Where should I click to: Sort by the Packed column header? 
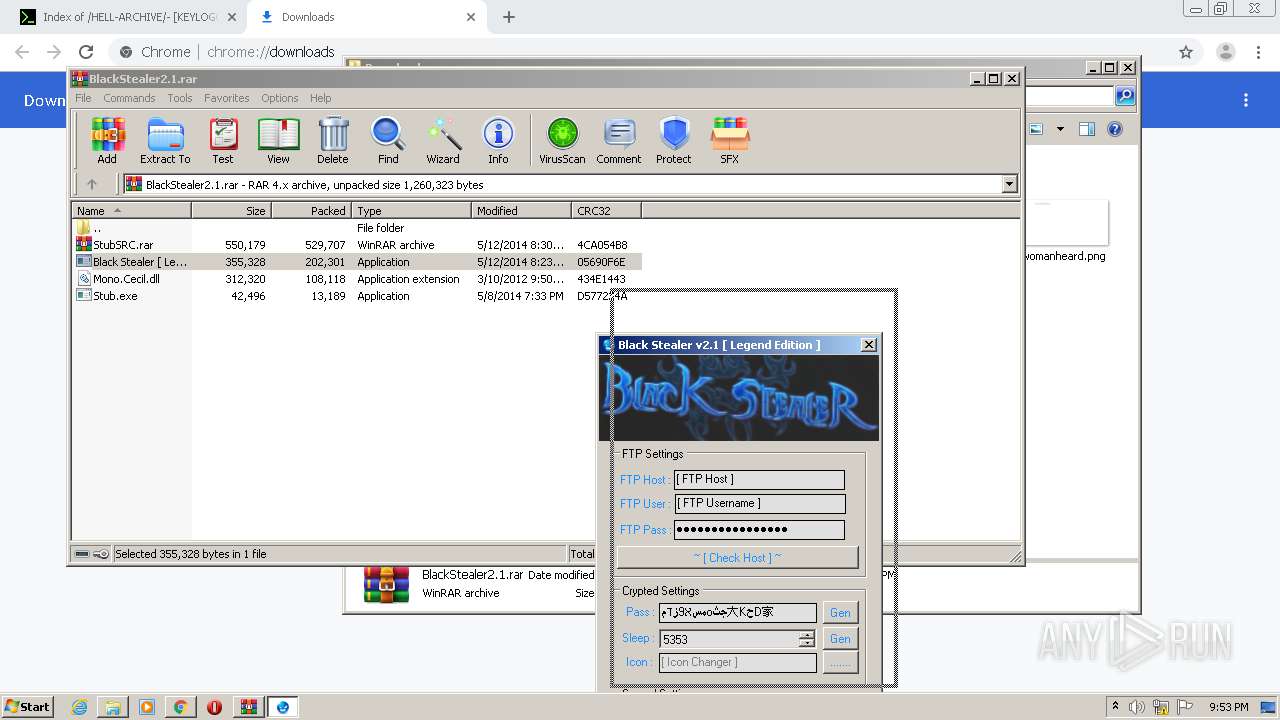[311, 210]
